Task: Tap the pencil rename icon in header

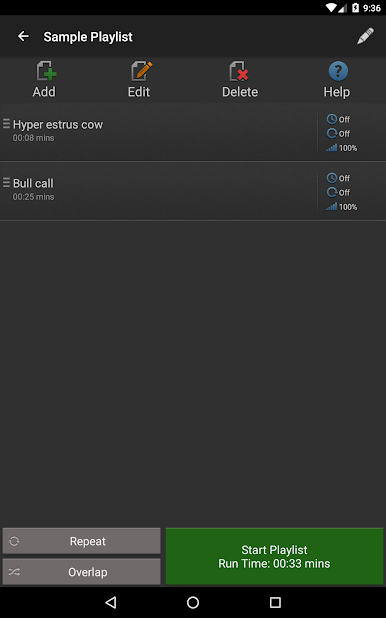Action: point(365,36)
